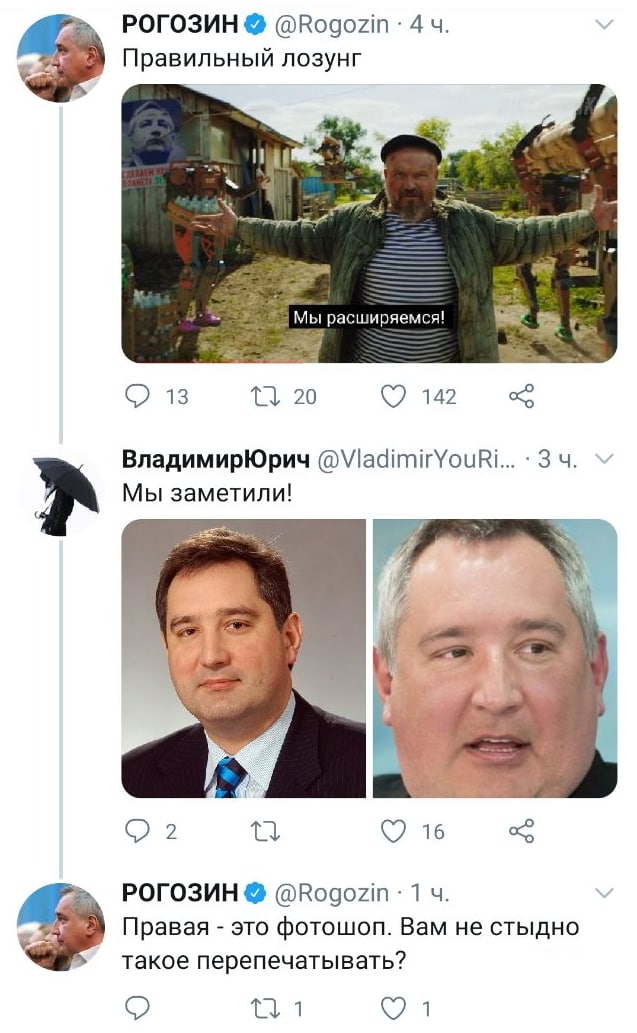Reply to the "Правая - это фотошоп" tweet
Screen dimensions: 637x1033
click(138, 1008)
